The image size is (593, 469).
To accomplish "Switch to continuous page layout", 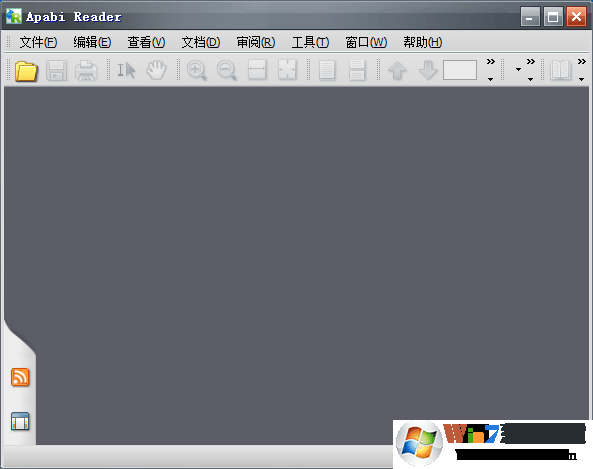I will [x=357, y=71].
